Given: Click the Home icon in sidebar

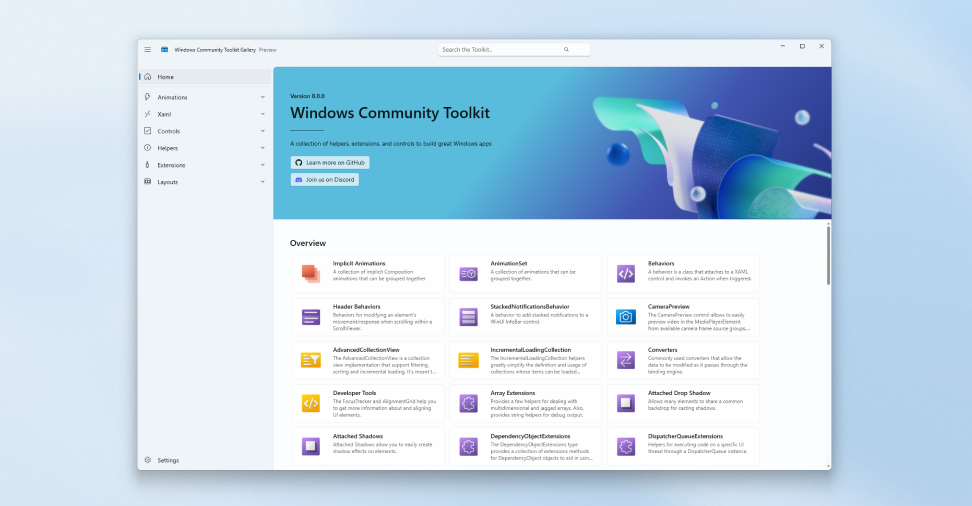Looking at the screenshot, I should point(148,77).
